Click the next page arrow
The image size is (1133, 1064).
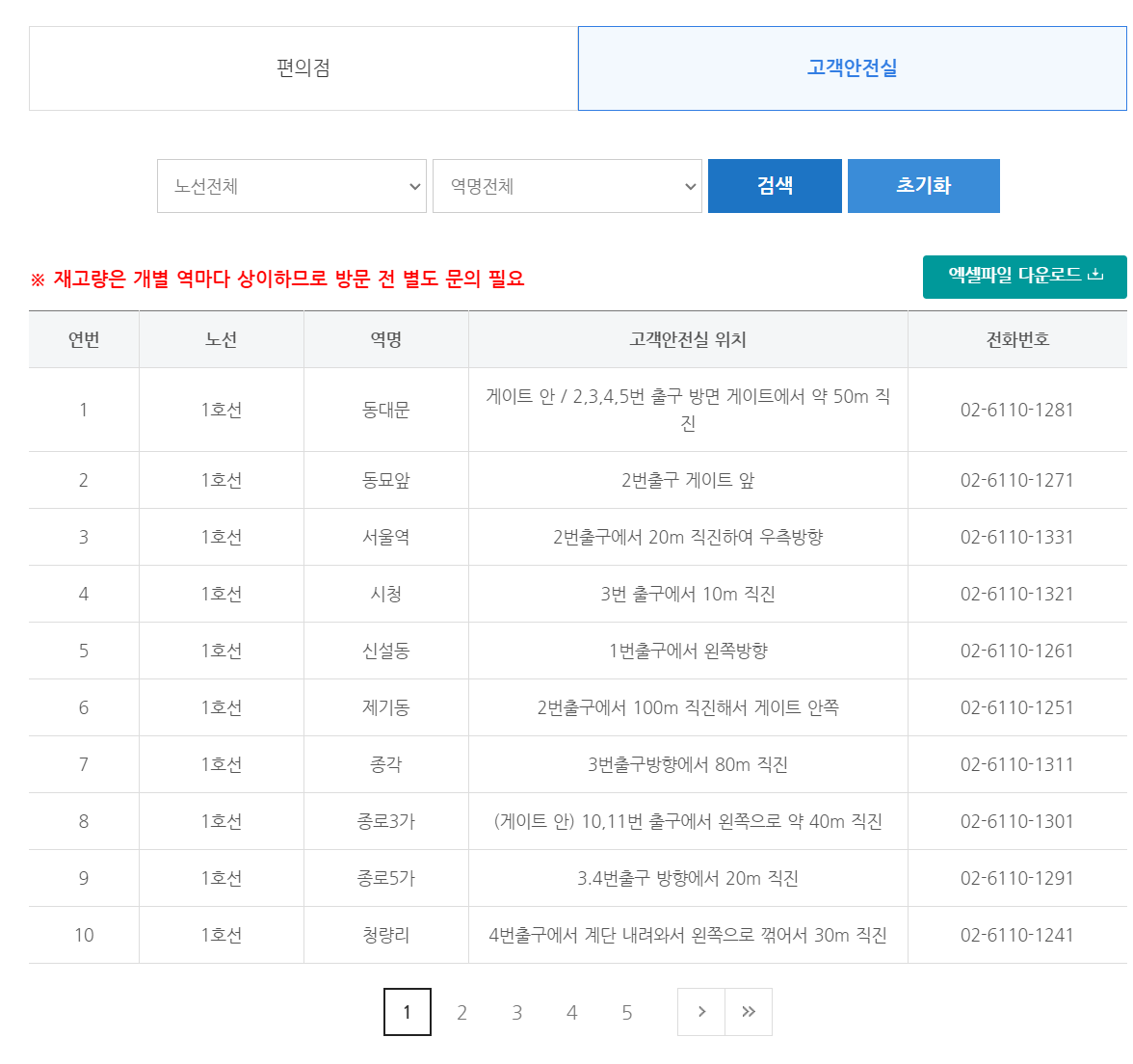pyautogui.click(x=700, y=1012)
